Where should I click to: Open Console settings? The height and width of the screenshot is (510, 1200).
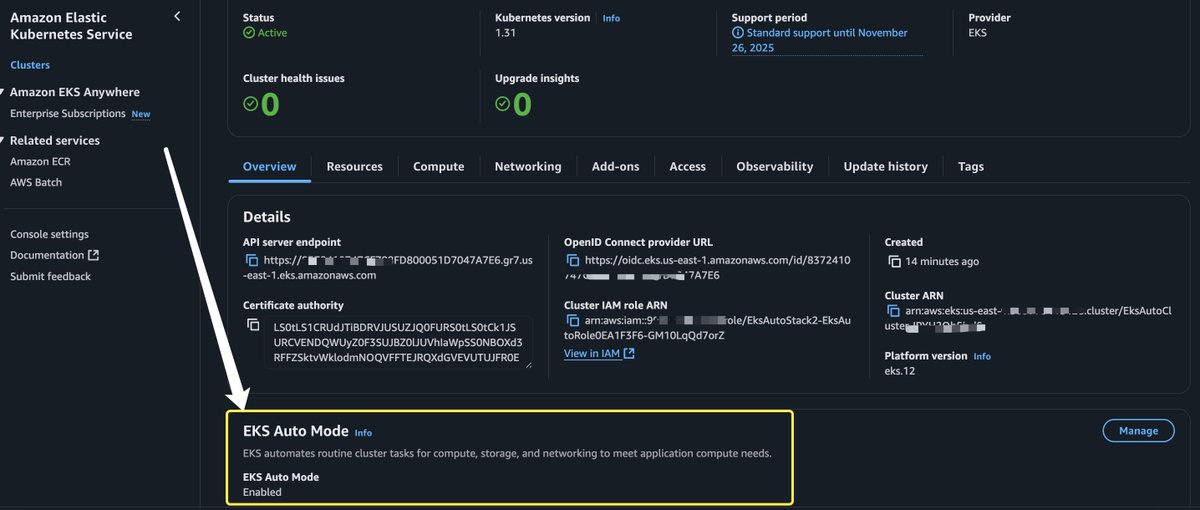coord(49,234)
